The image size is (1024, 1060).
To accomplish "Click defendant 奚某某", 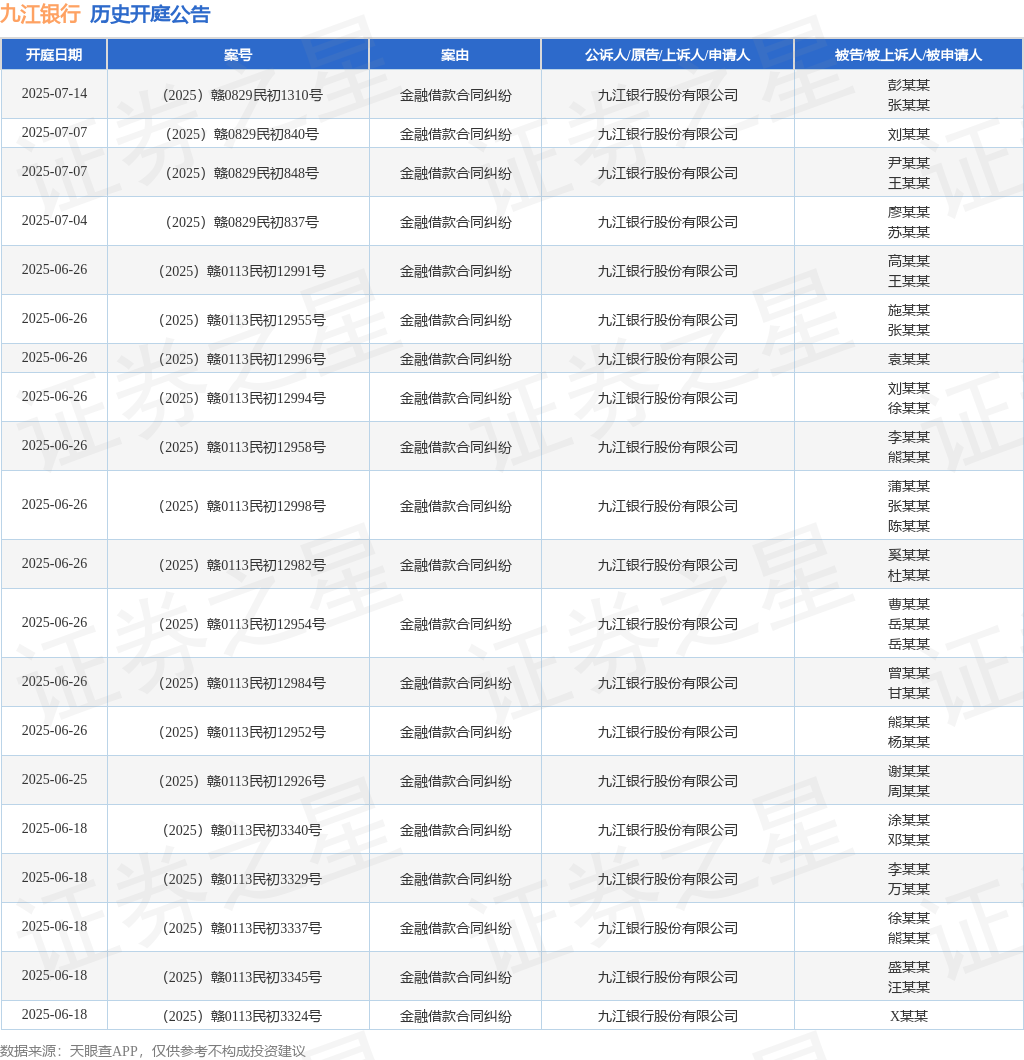I will (x=908, y=556).
